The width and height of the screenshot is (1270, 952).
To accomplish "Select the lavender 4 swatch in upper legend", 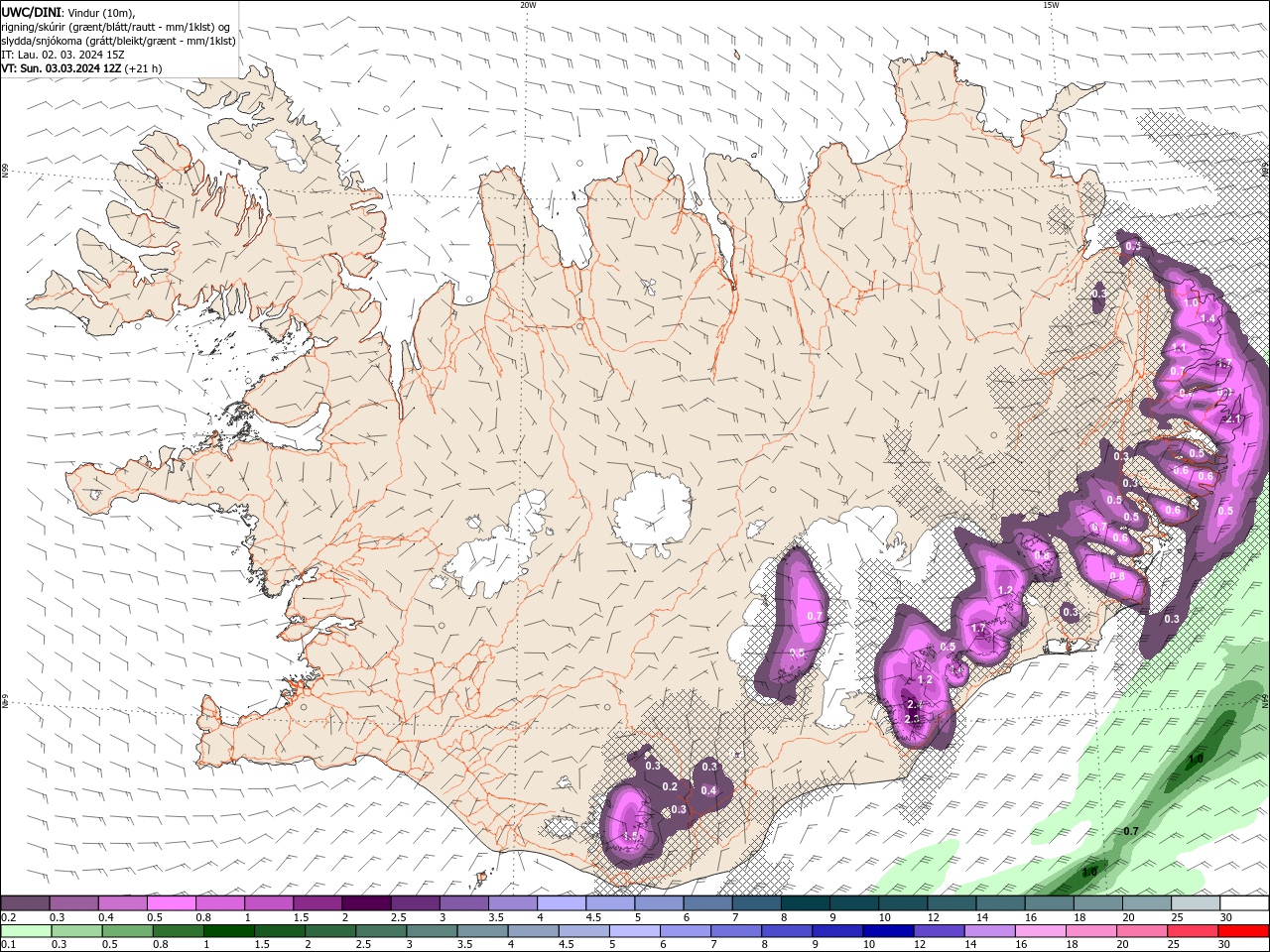I will pyautogui.click(x=561, y=903).
